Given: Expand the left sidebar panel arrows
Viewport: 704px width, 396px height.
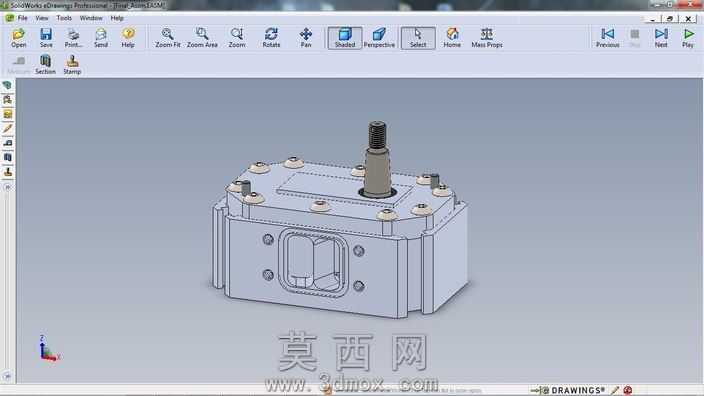Looking at the screenshot, I should (x=7, y=187).
